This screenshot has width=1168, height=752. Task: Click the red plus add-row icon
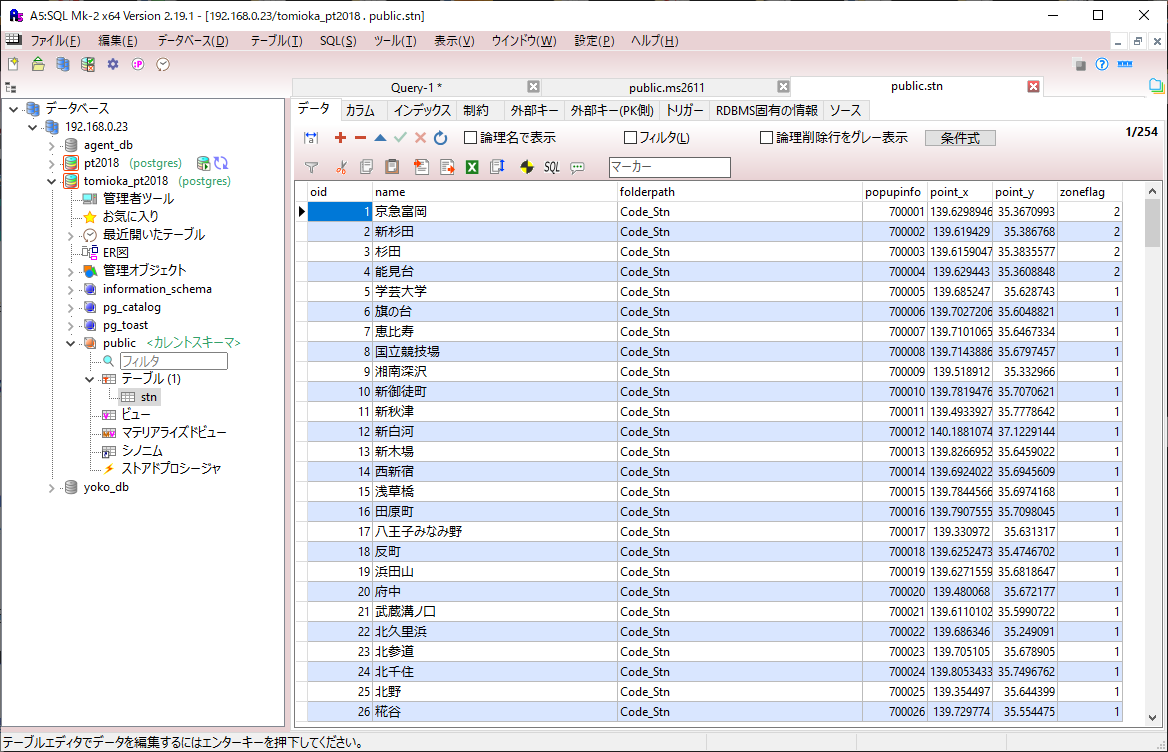pos(340,138)
